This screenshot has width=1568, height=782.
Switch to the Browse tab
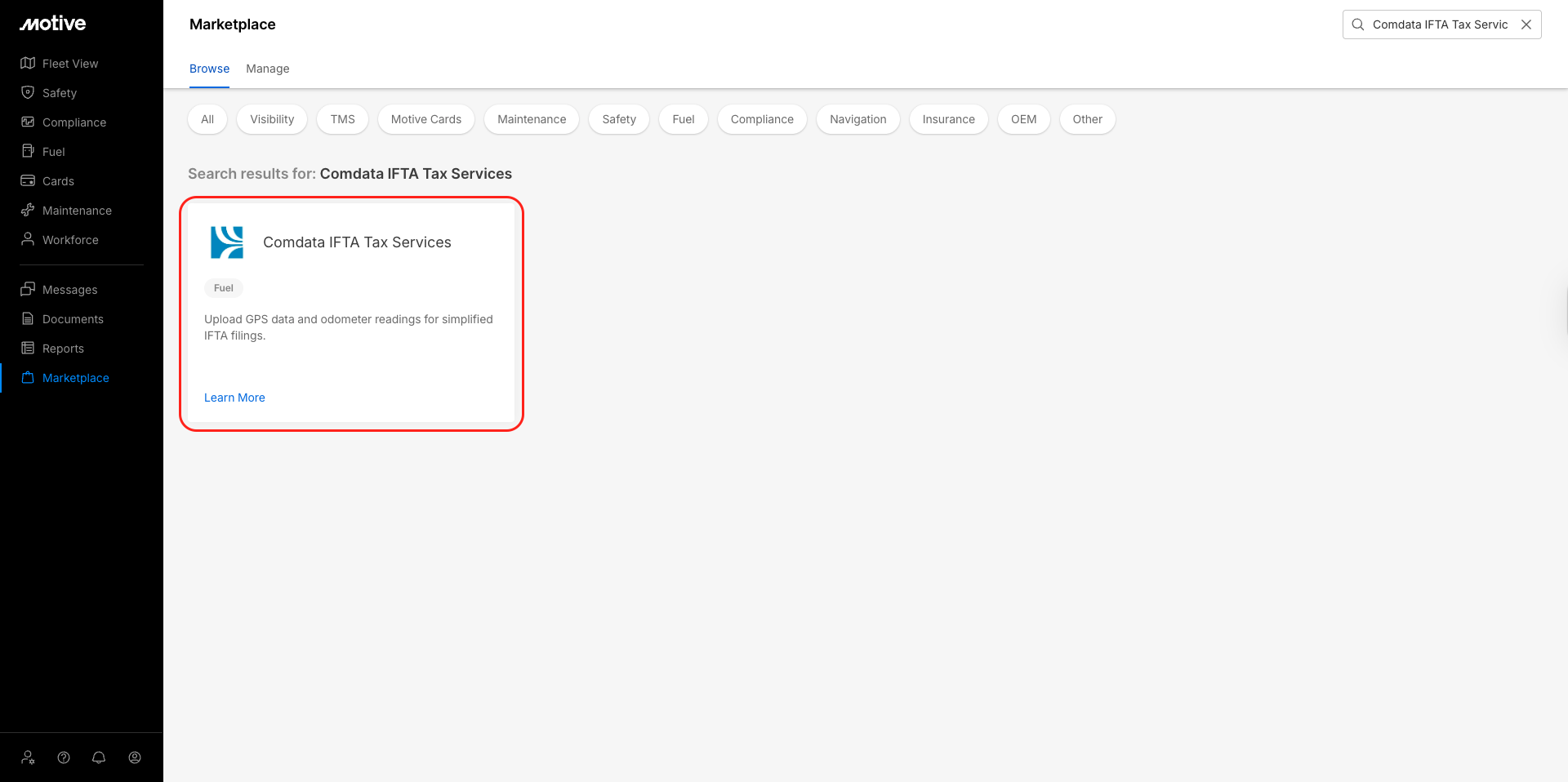pyautogui.click(x=209, y=69)
